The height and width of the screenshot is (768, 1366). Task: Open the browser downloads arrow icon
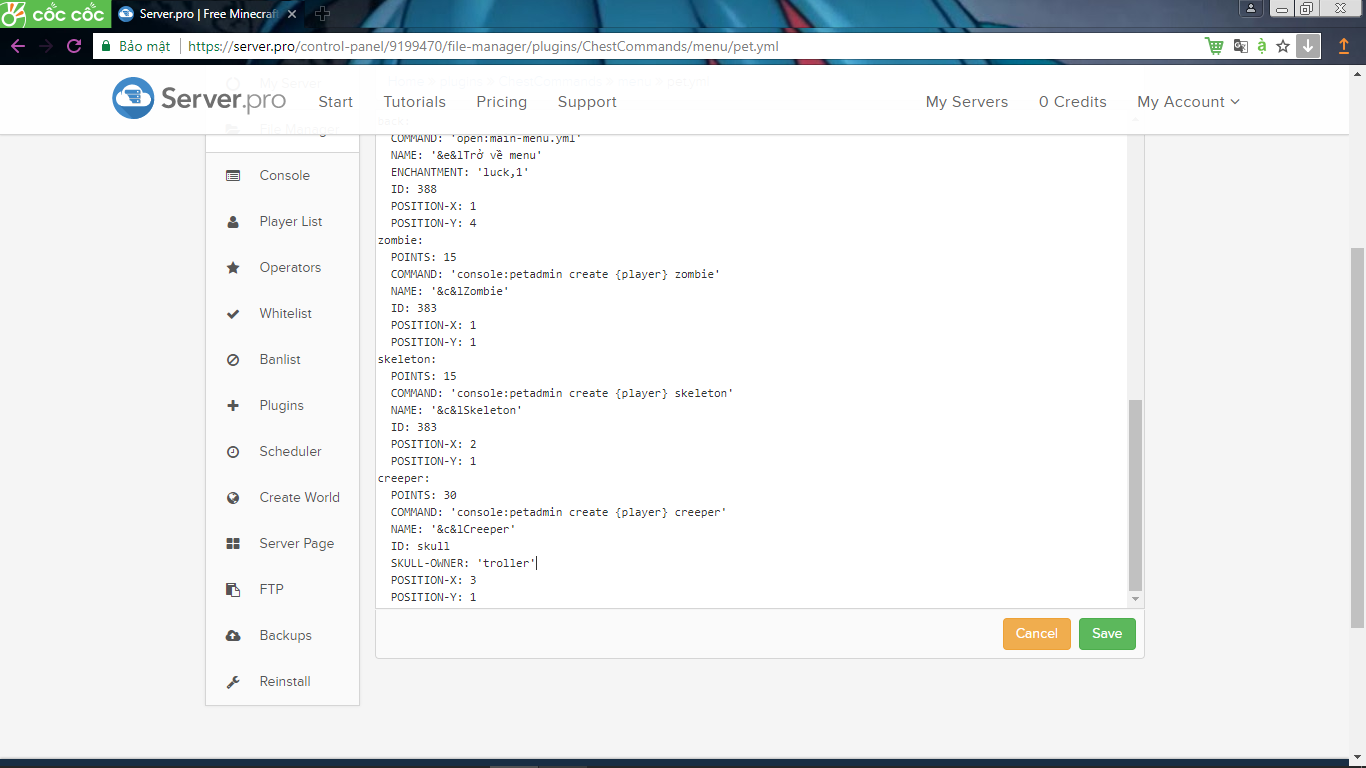(x=1308, y=46)
